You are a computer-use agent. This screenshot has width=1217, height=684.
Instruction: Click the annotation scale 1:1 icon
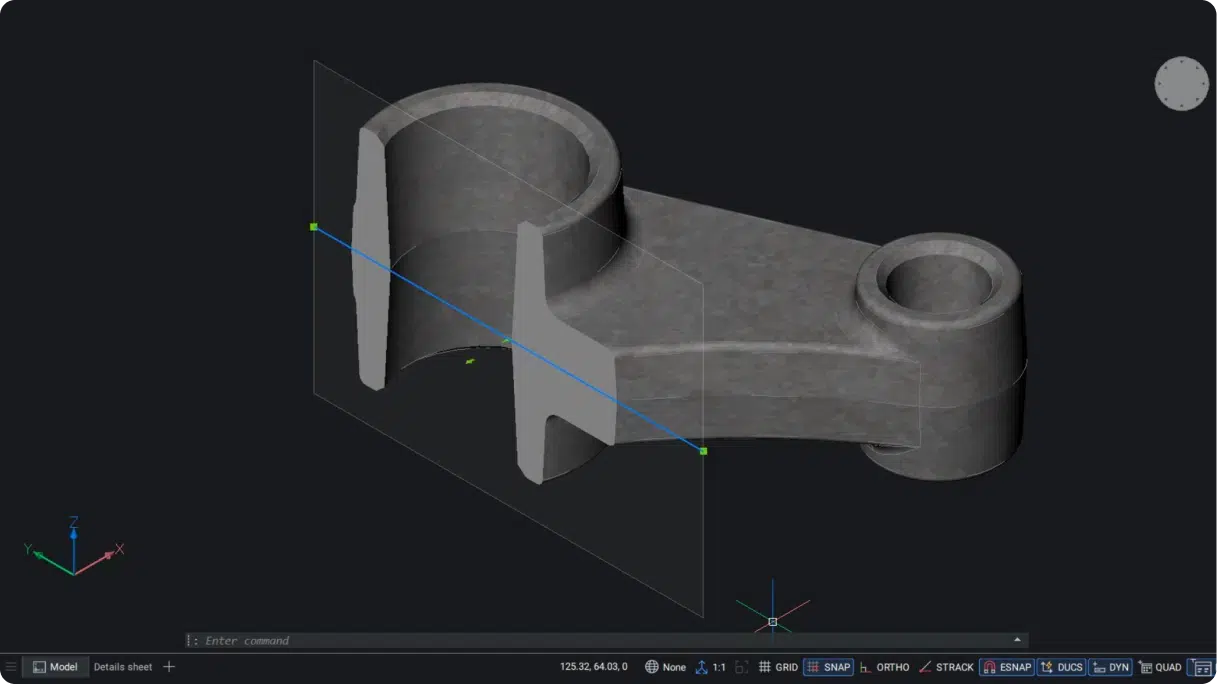click(710, 667)
